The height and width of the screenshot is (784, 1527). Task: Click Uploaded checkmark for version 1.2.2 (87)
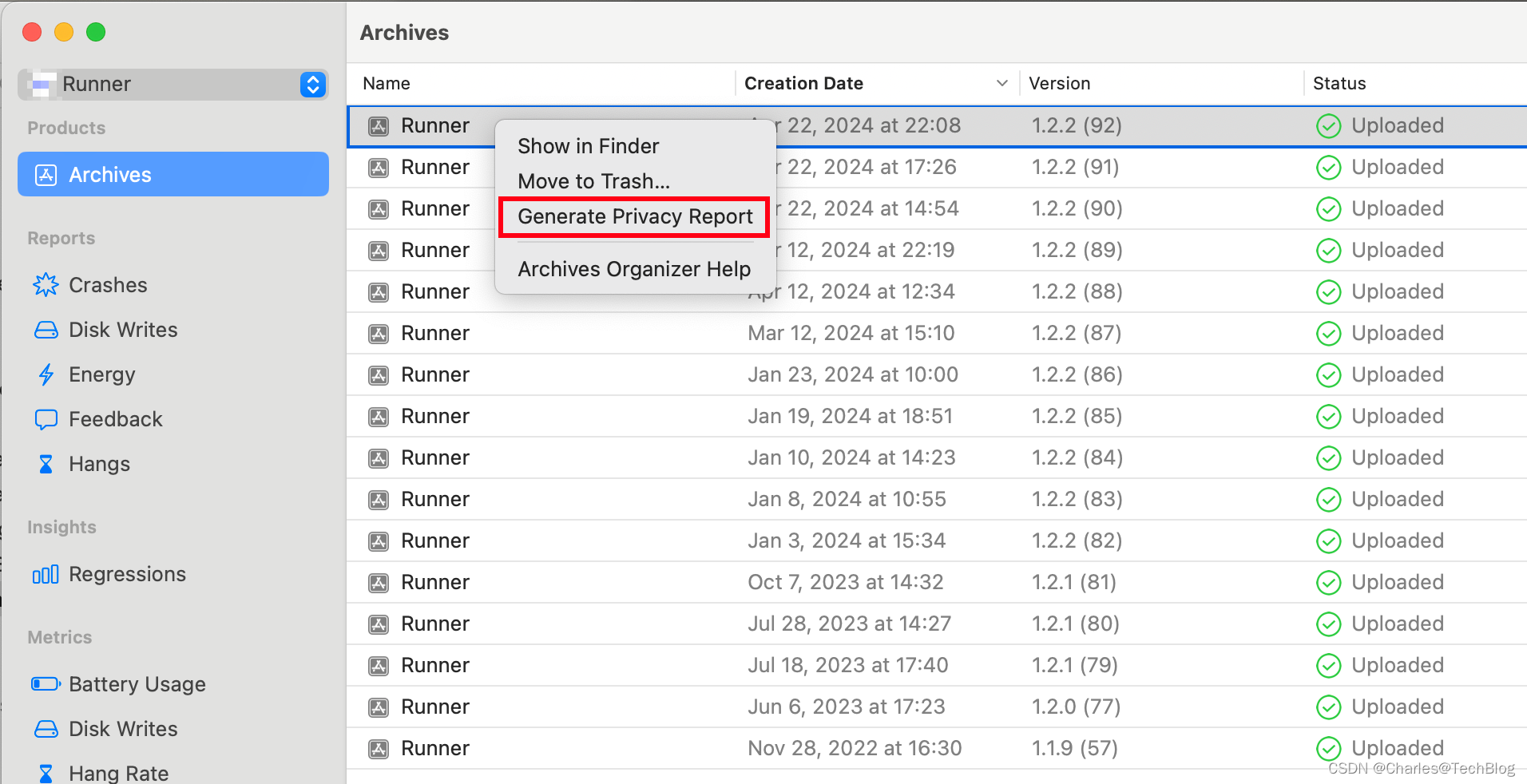[x=1328, y=334]
